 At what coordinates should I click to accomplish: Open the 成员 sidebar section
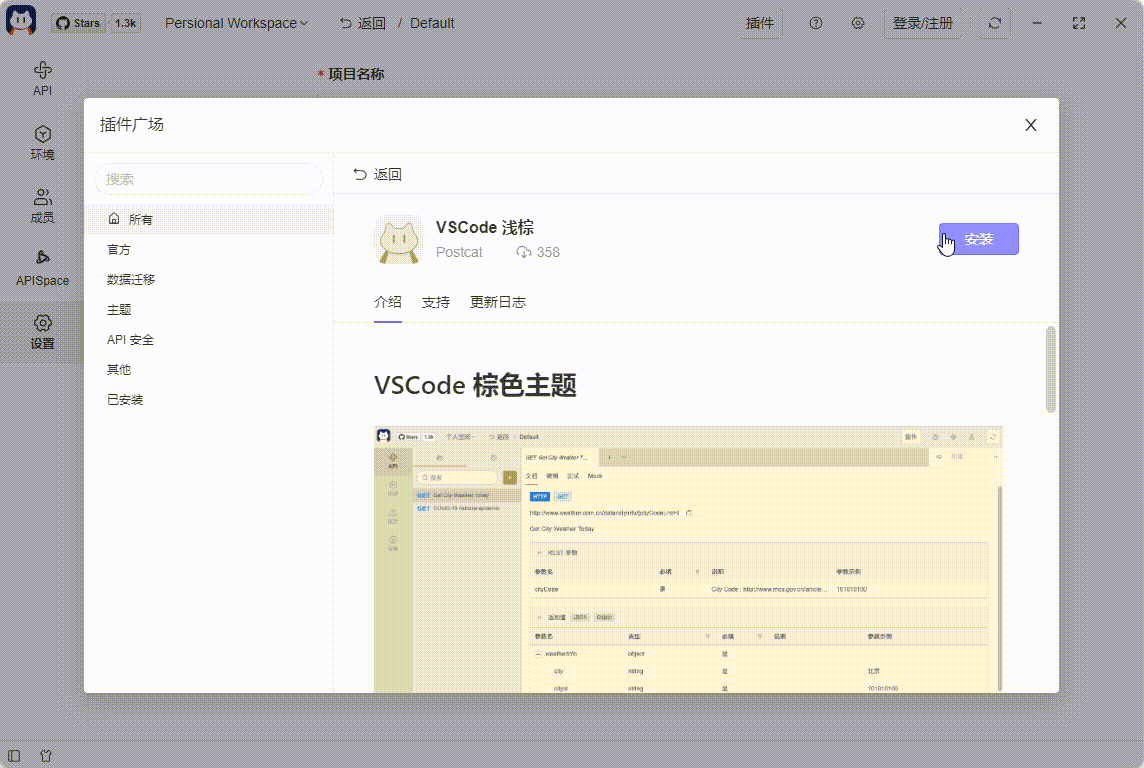pos(42,206)
